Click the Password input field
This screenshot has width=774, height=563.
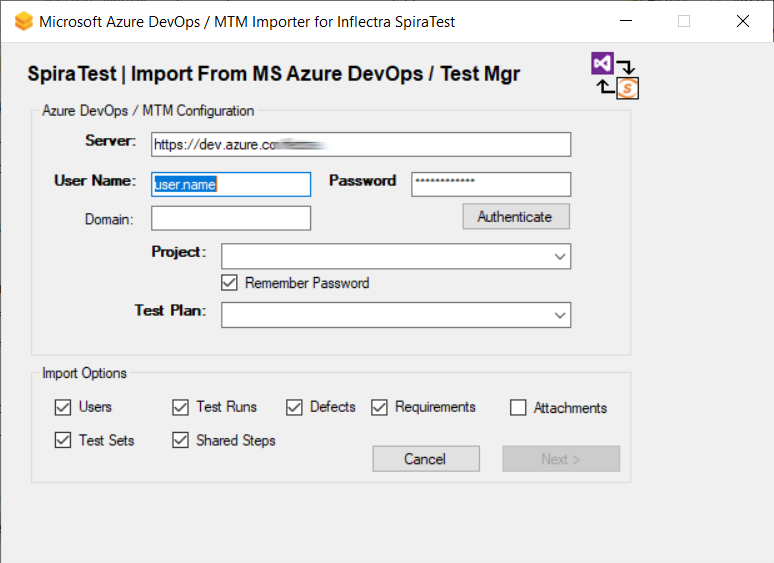(x=490, y=184)
